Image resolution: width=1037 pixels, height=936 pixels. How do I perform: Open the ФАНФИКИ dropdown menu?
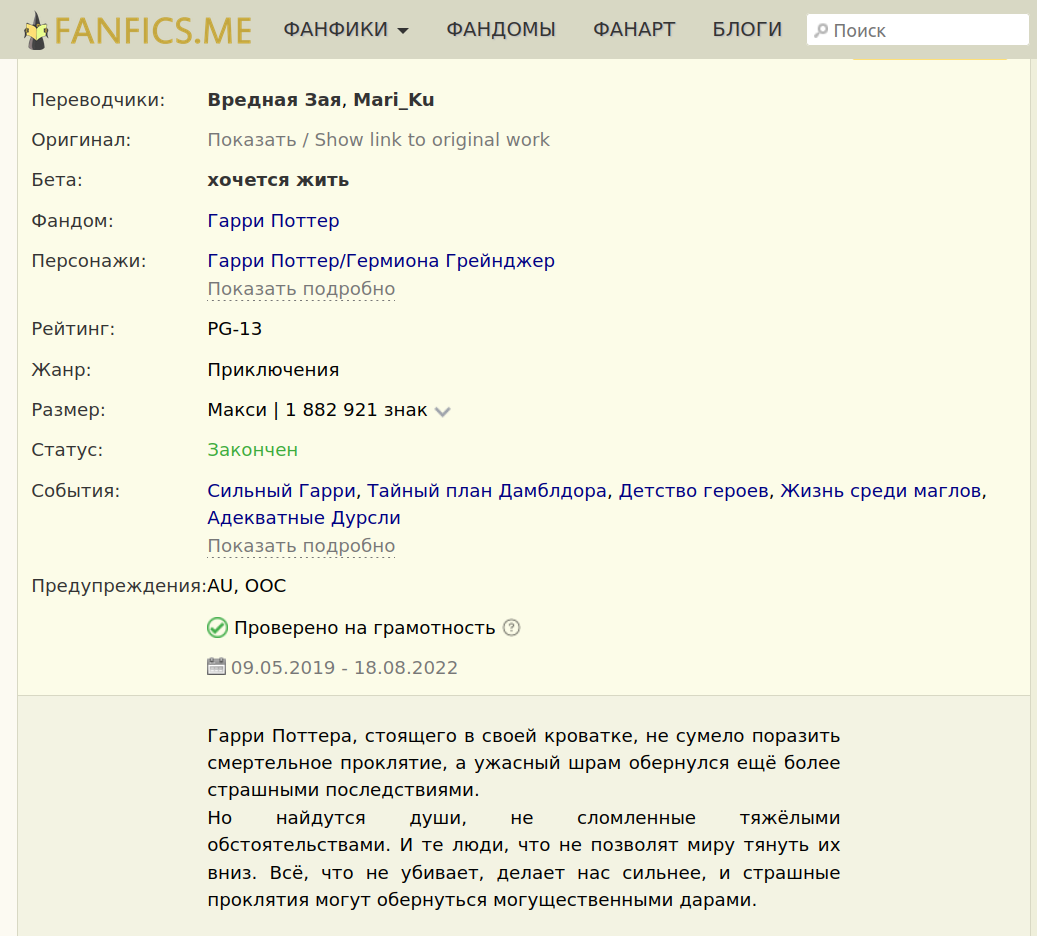tap(346, 30)
